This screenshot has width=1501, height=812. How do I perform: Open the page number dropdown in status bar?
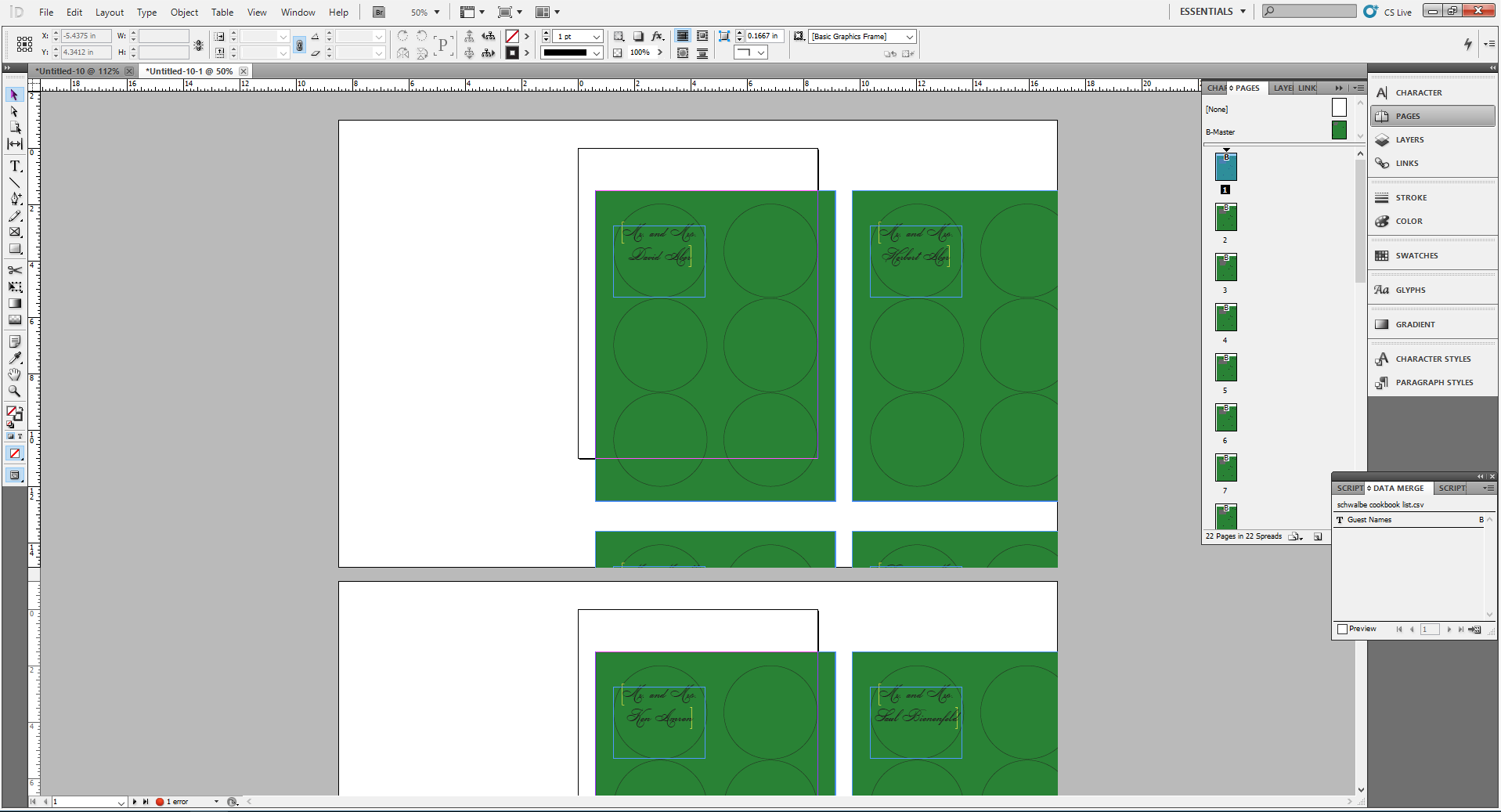[x=121, y=802]
